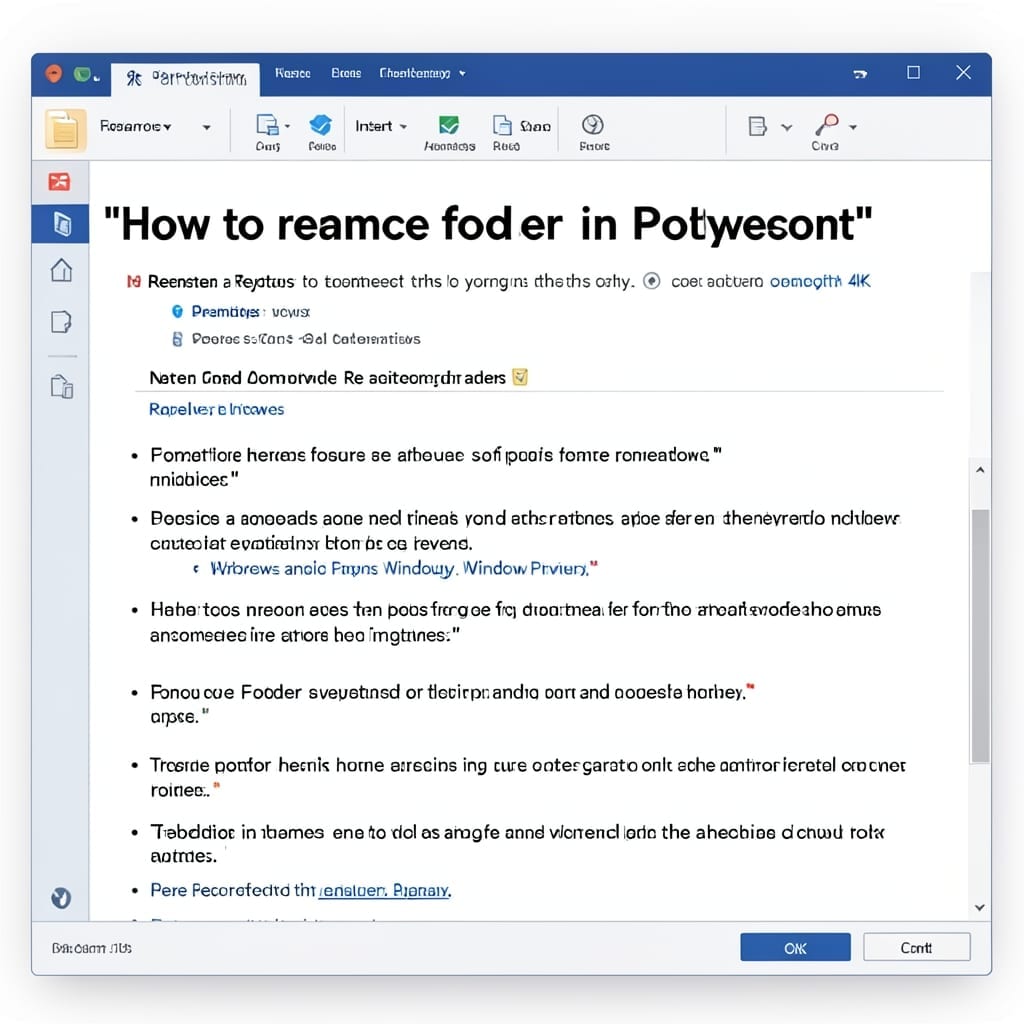Click the note page icon in the sidebar

[x=61, y=322]
